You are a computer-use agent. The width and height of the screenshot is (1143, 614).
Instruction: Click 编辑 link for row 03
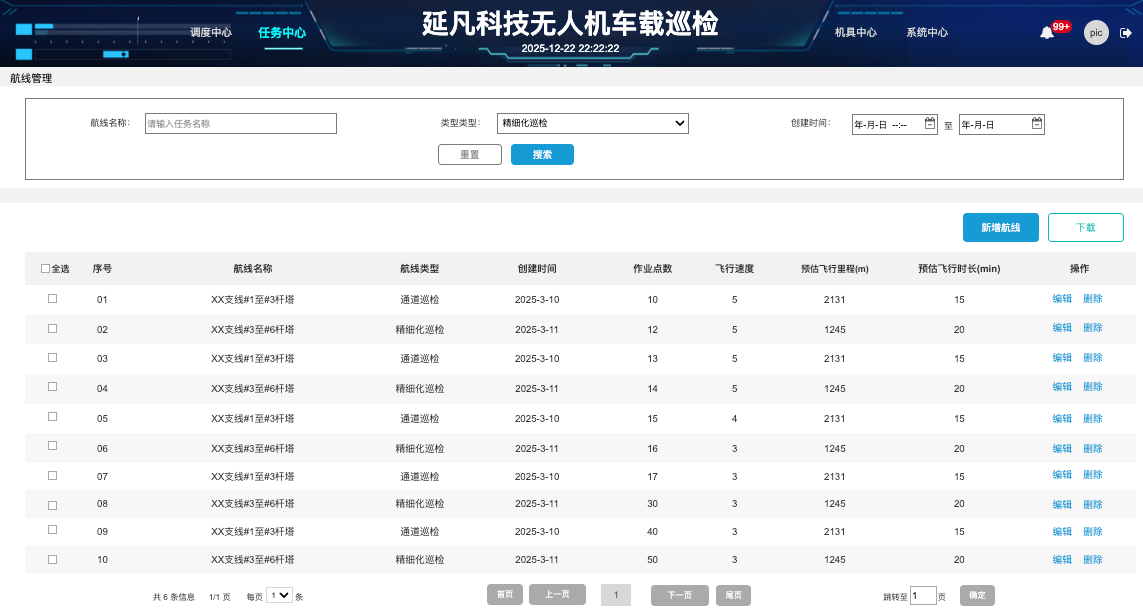[1062, 358]
